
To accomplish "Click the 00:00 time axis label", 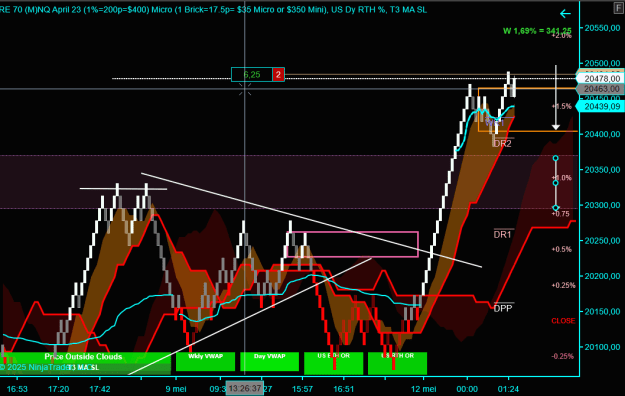I will coord(467,389).
